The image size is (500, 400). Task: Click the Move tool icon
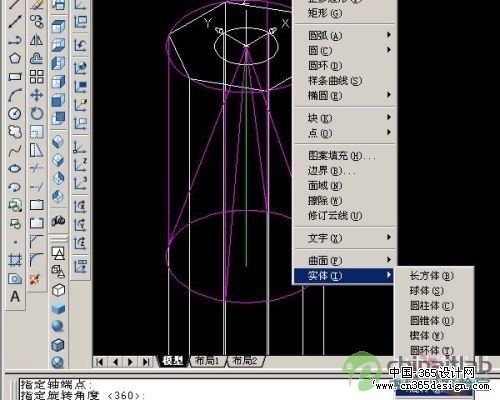[36, 95]
